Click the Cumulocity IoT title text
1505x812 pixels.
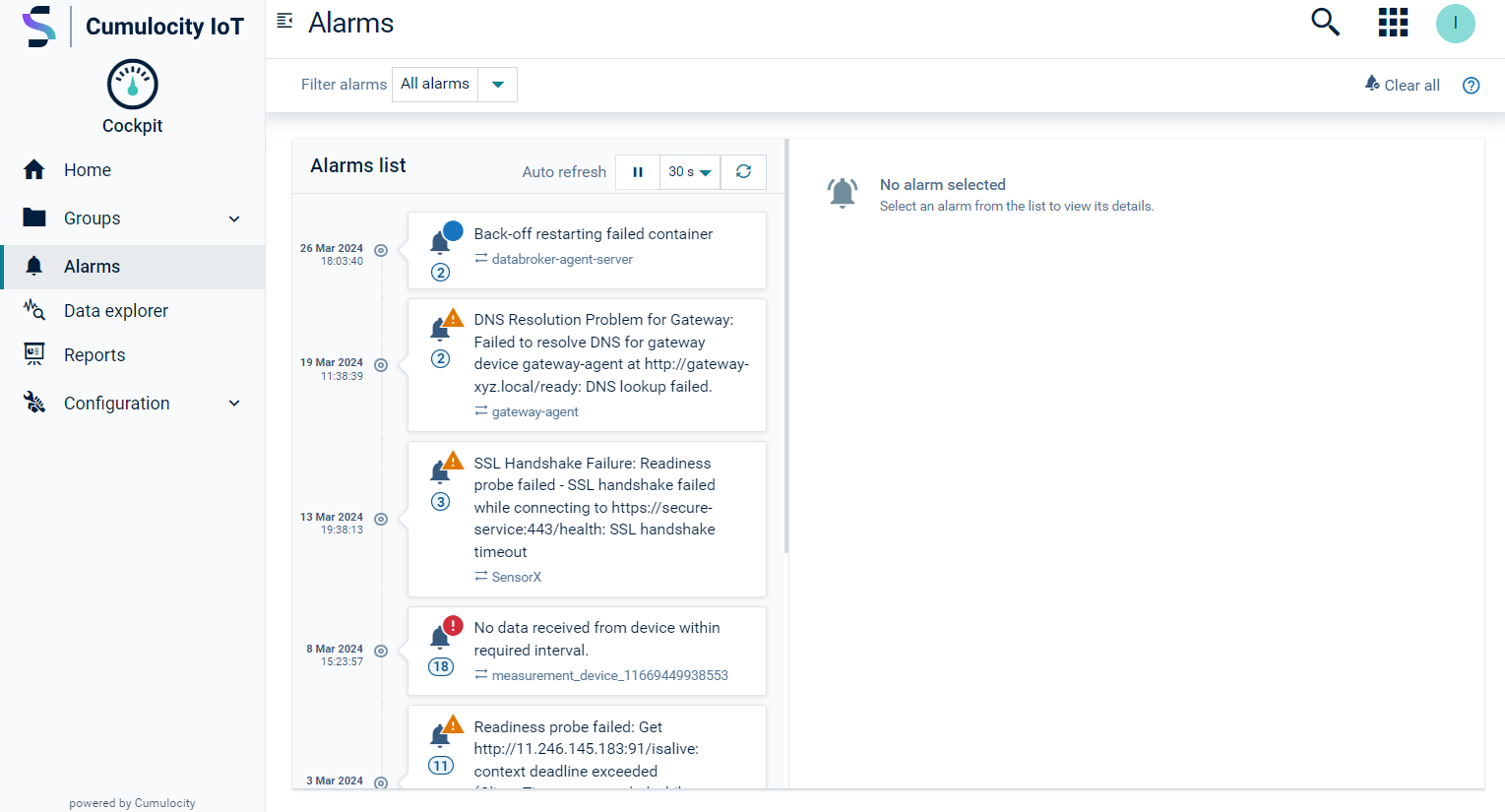pyautogui.click(x=164, y=27)
